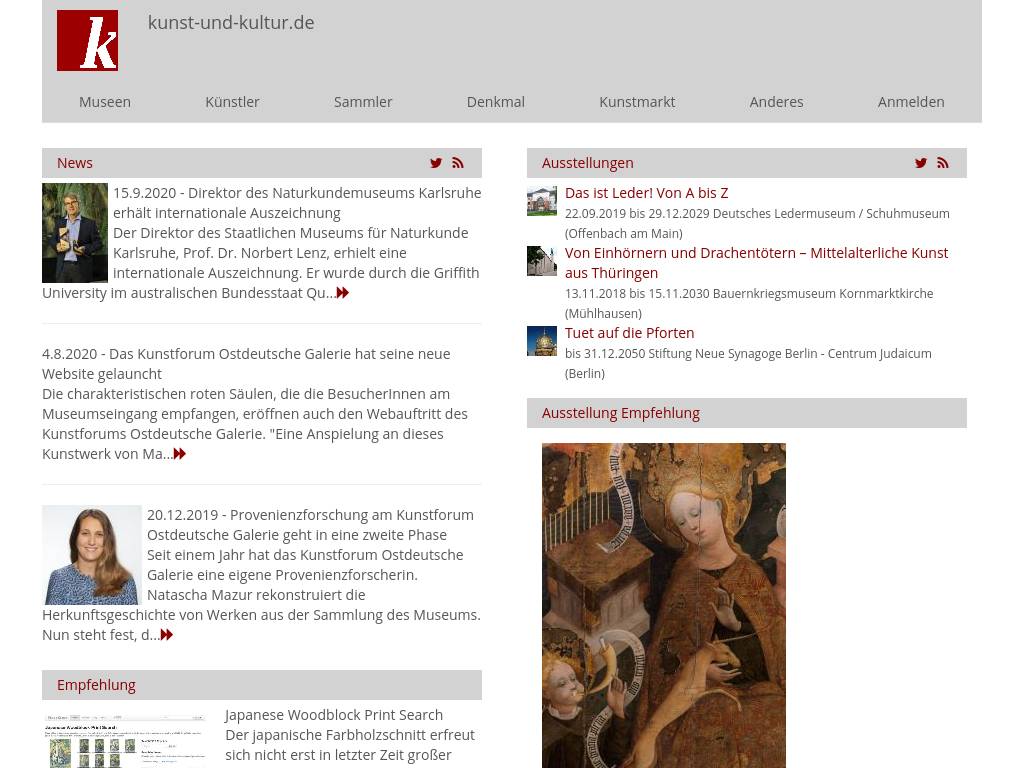Image resolution: width=1024 pixels, height=768 pixels.
Task: Expand the Provenienzforschung article read-more arrow
Action: tap(167, 635)
